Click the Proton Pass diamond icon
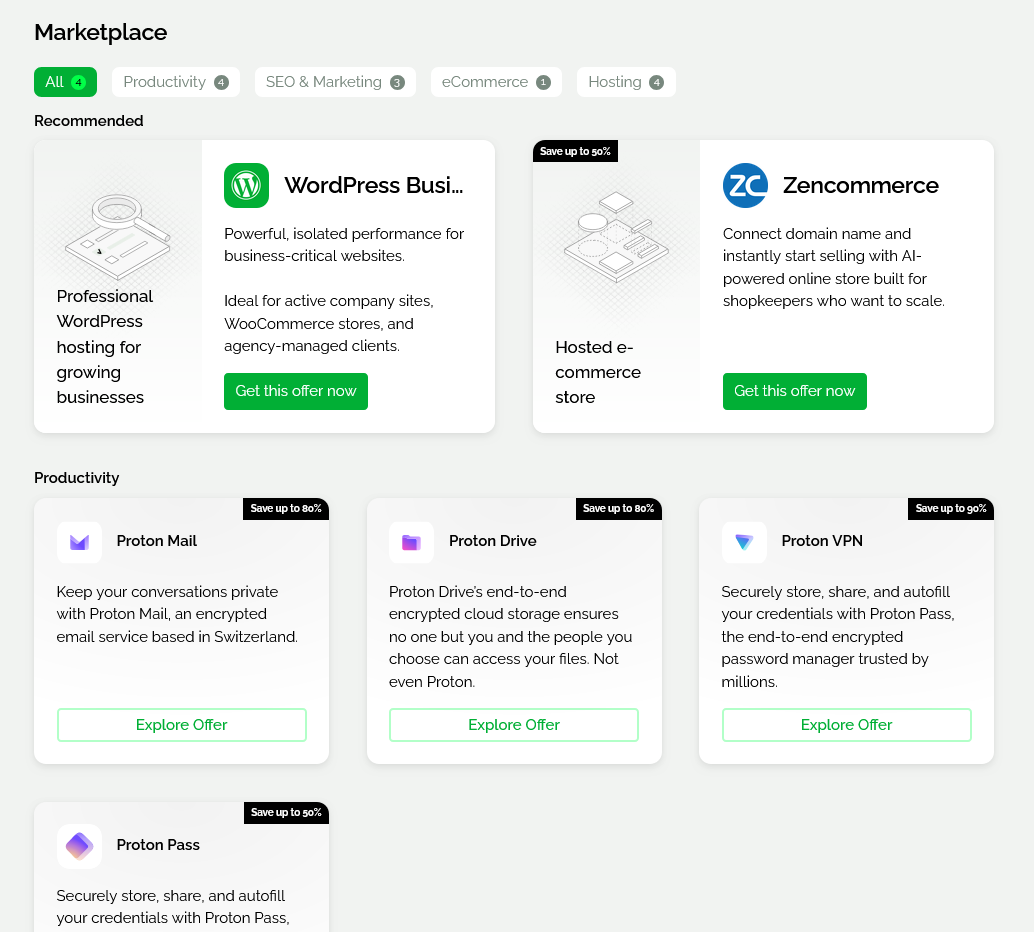The image size is (1034, 932). [x=79, y=846]
